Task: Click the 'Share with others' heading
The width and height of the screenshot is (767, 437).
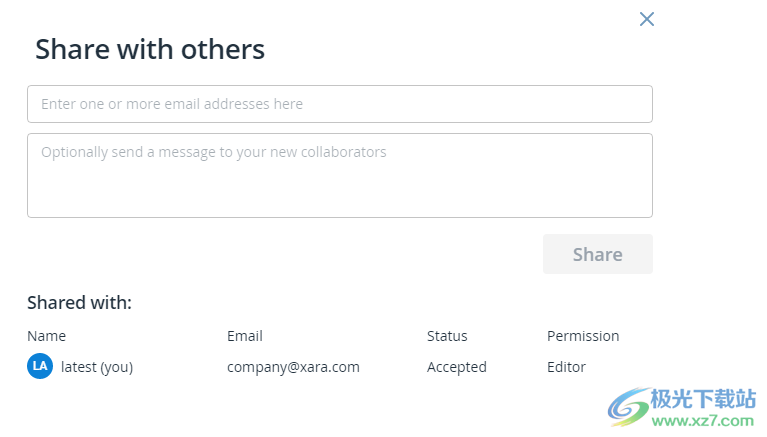Action: point(150,49)
